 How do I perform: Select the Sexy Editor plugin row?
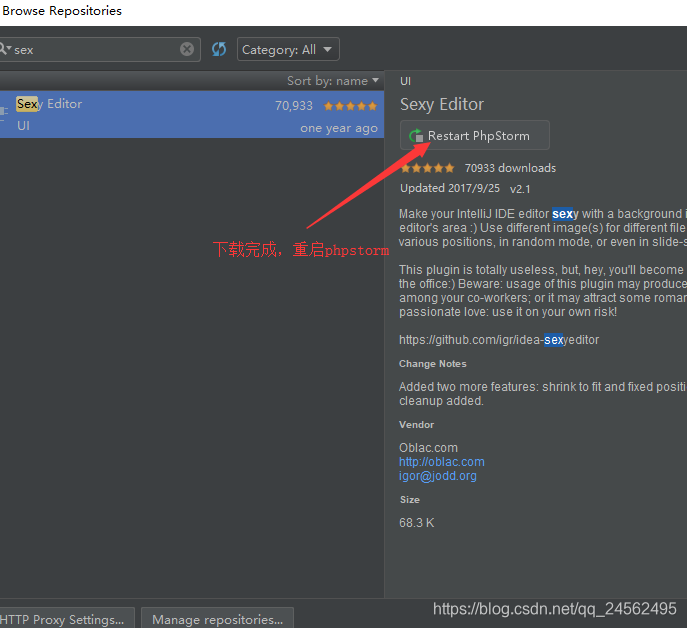(x=192, y=114)
